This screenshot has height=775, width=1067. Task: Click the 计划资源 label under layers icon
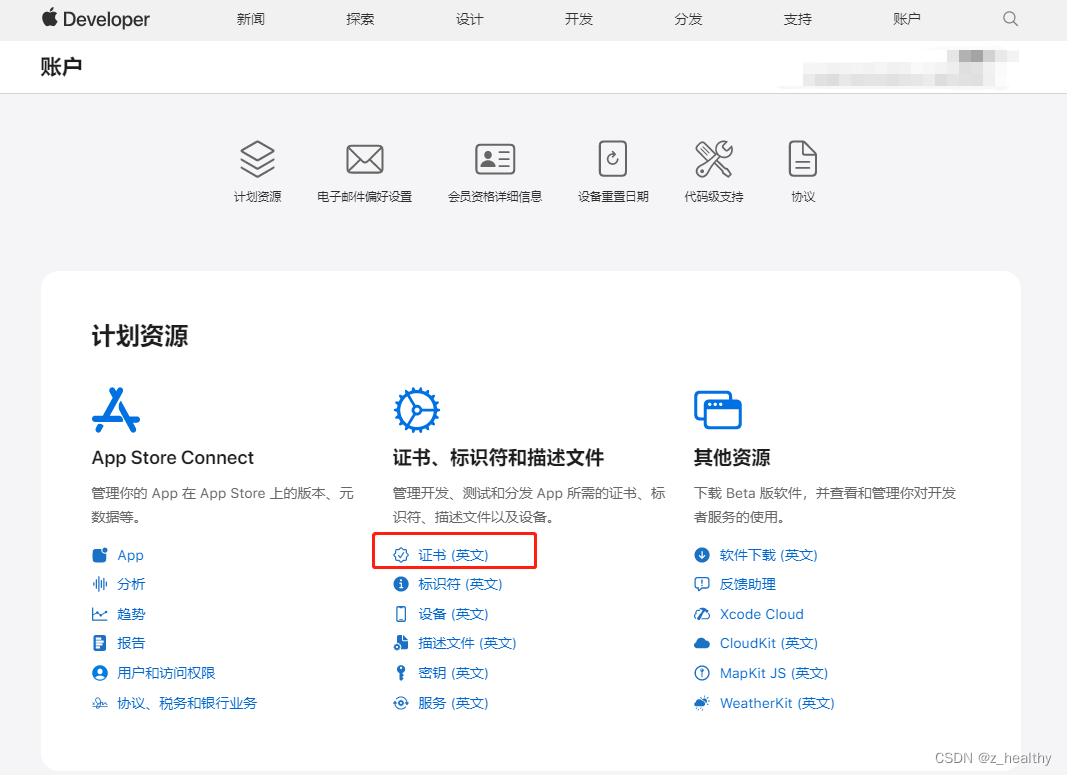pyautogui.click(x=257, y=197)
